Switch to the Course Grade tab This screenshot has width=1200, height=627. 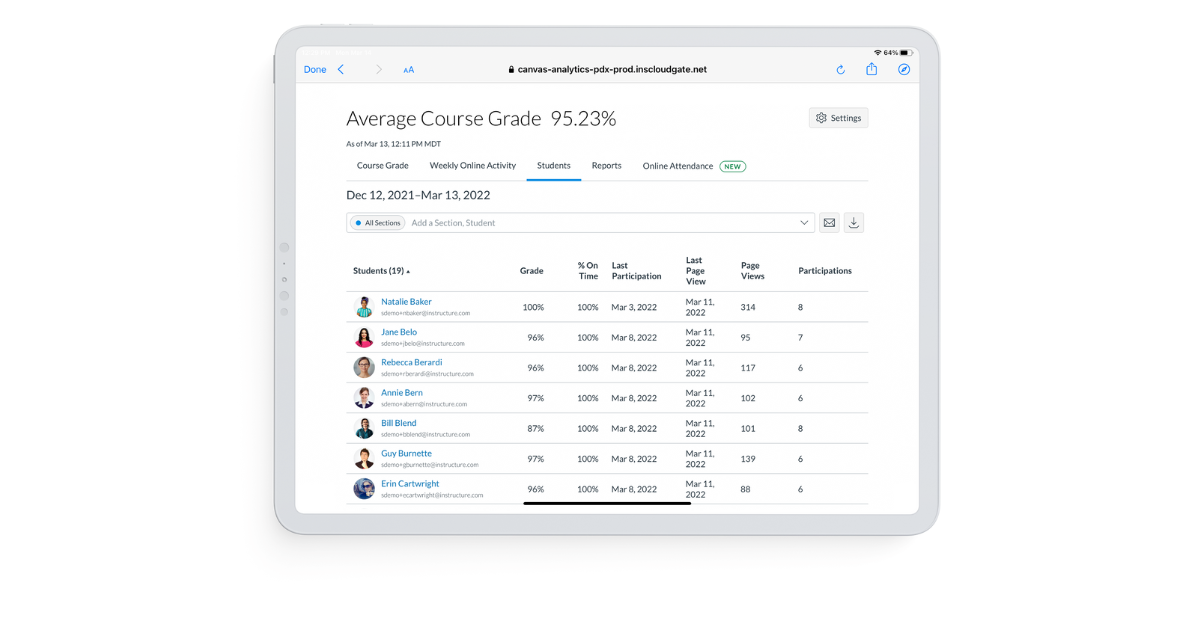(x=382, y=166)
